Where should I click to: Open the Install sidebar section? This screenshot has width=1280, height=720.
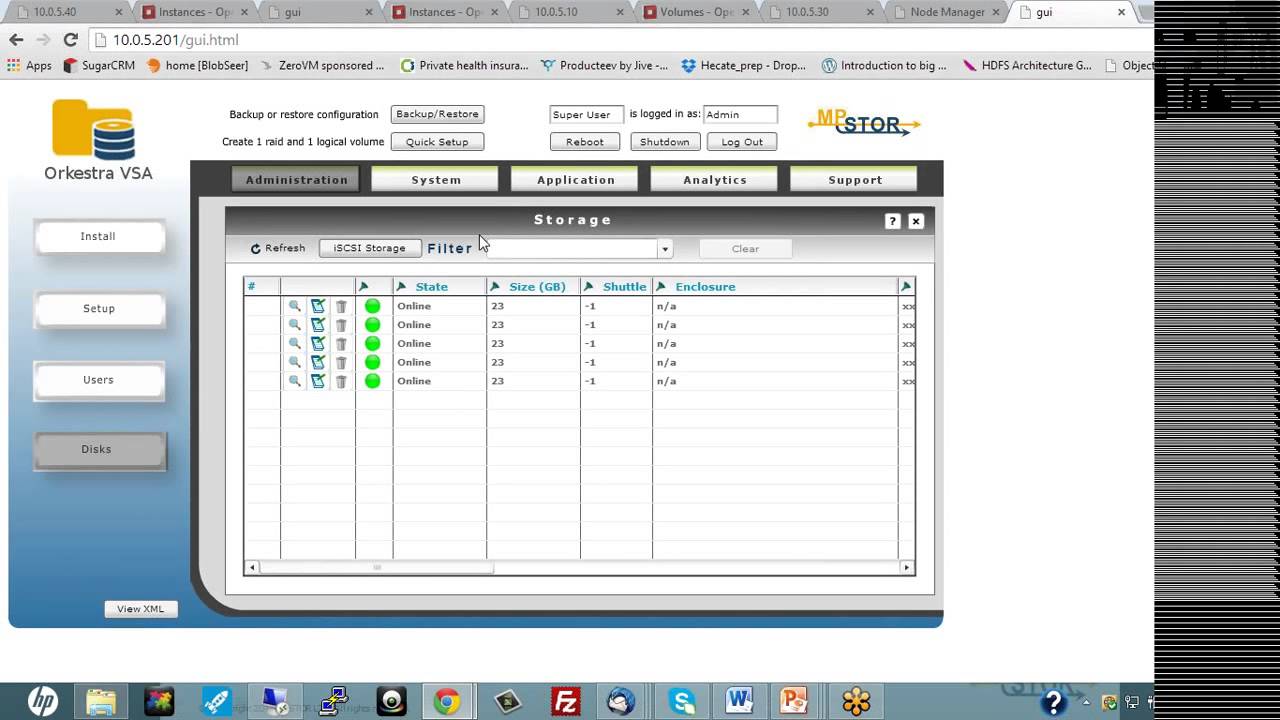pos(98,237)
